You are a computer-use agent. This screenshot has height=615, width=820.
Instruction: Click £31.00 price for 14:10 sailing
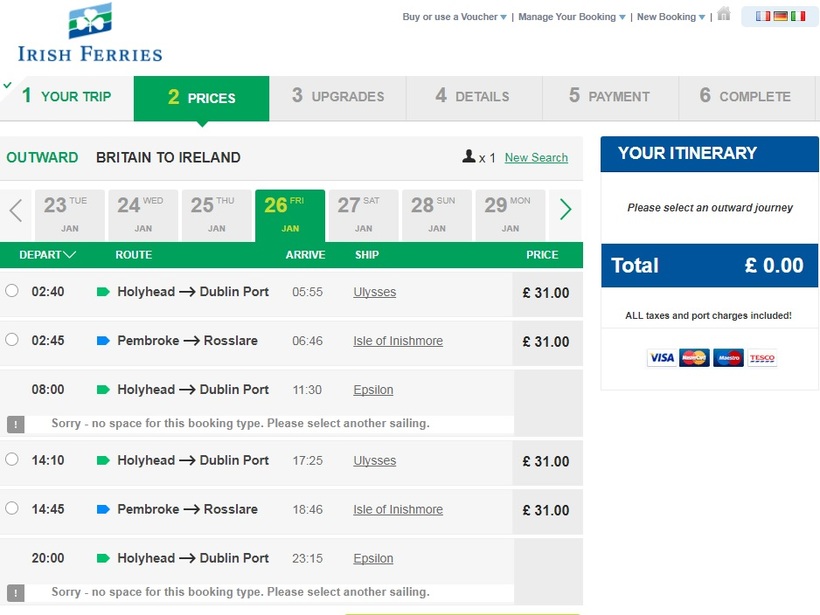[x=546, y=462]
